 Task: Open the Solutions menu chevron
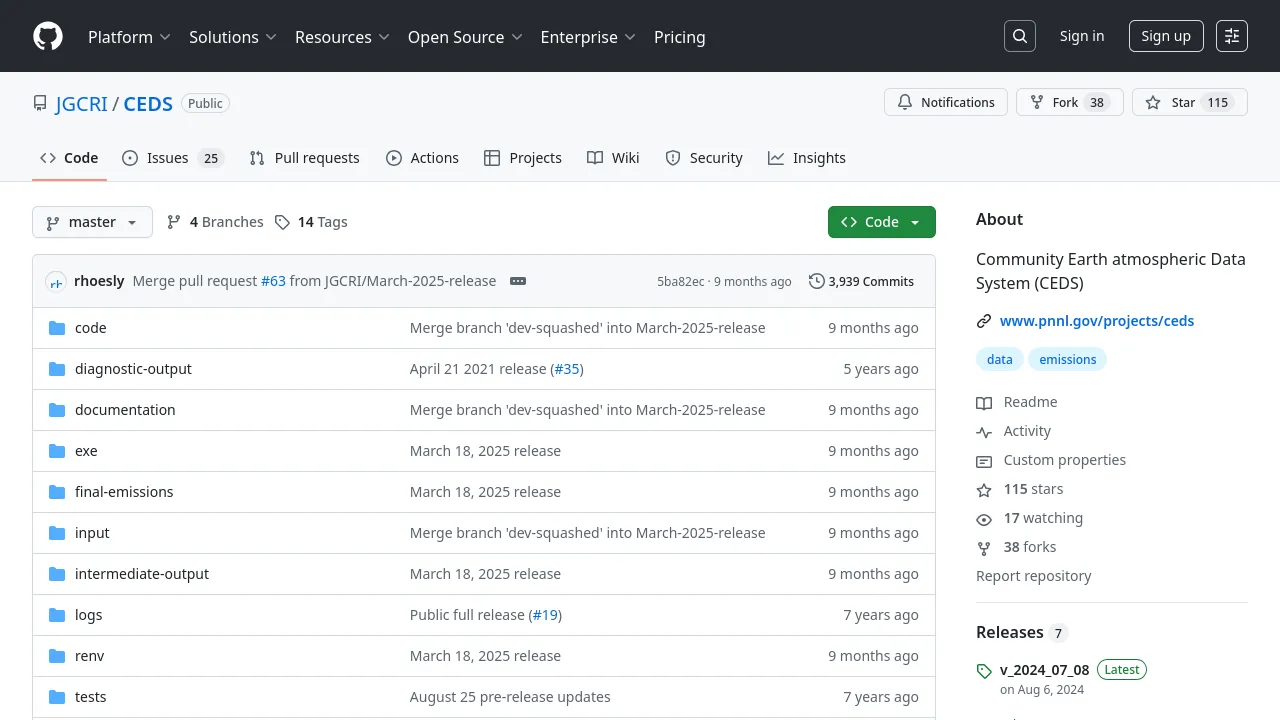tap(273, 37)
